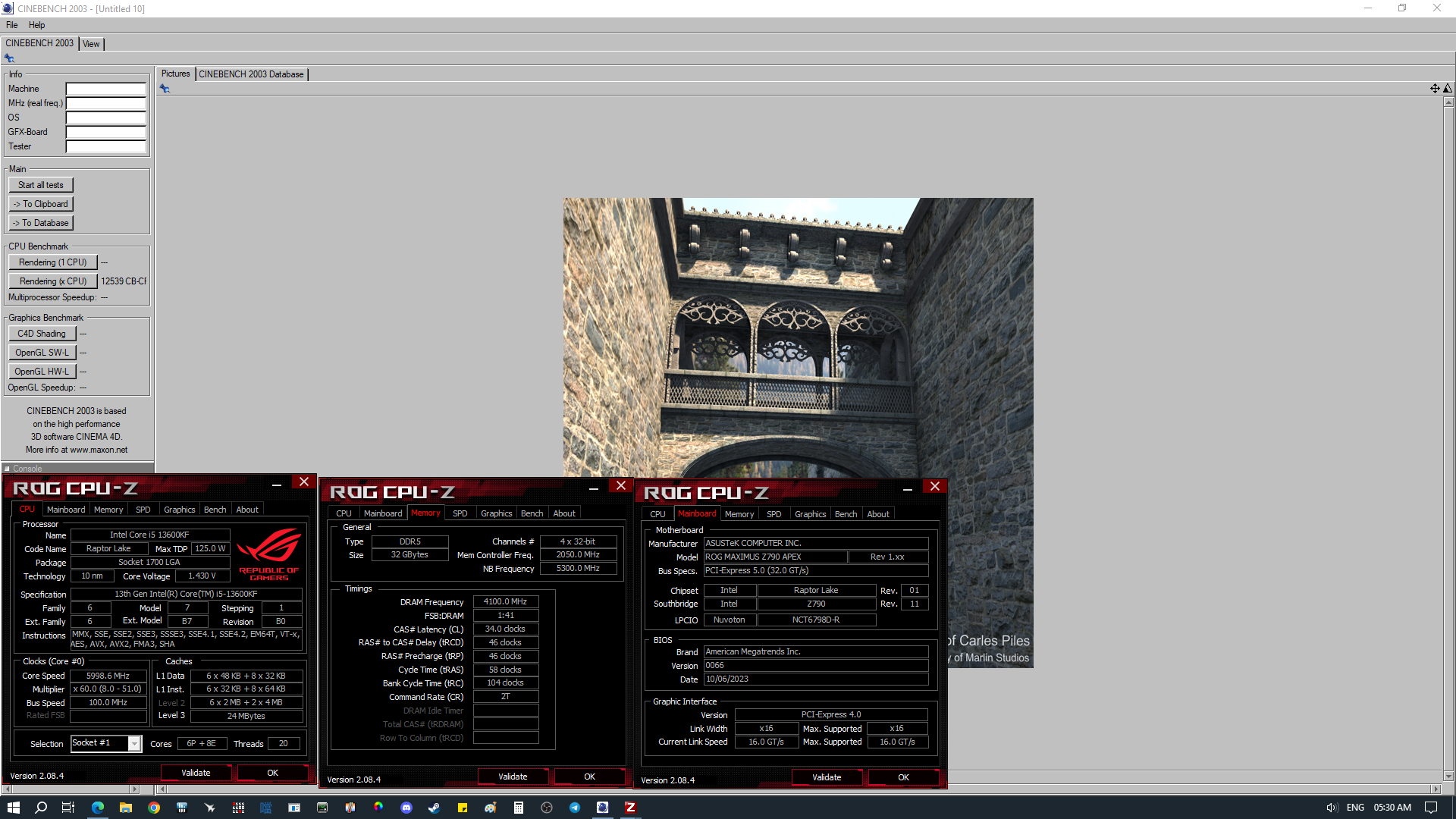This screenshot has width=1456, height=819.
Task: Open File Explorer from the taskbar
Action: tap(126, 808)
